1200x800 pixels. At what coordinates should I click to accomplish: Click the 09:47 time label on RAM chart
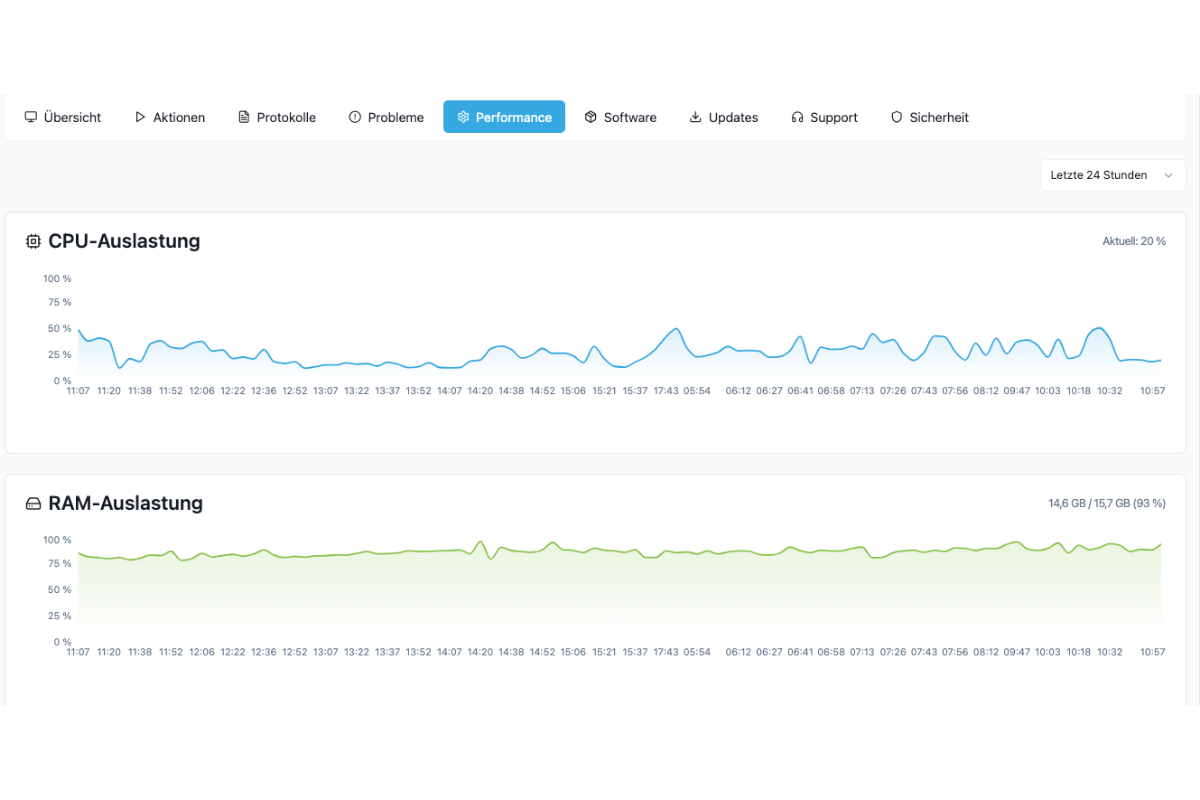pos(1016,652)
